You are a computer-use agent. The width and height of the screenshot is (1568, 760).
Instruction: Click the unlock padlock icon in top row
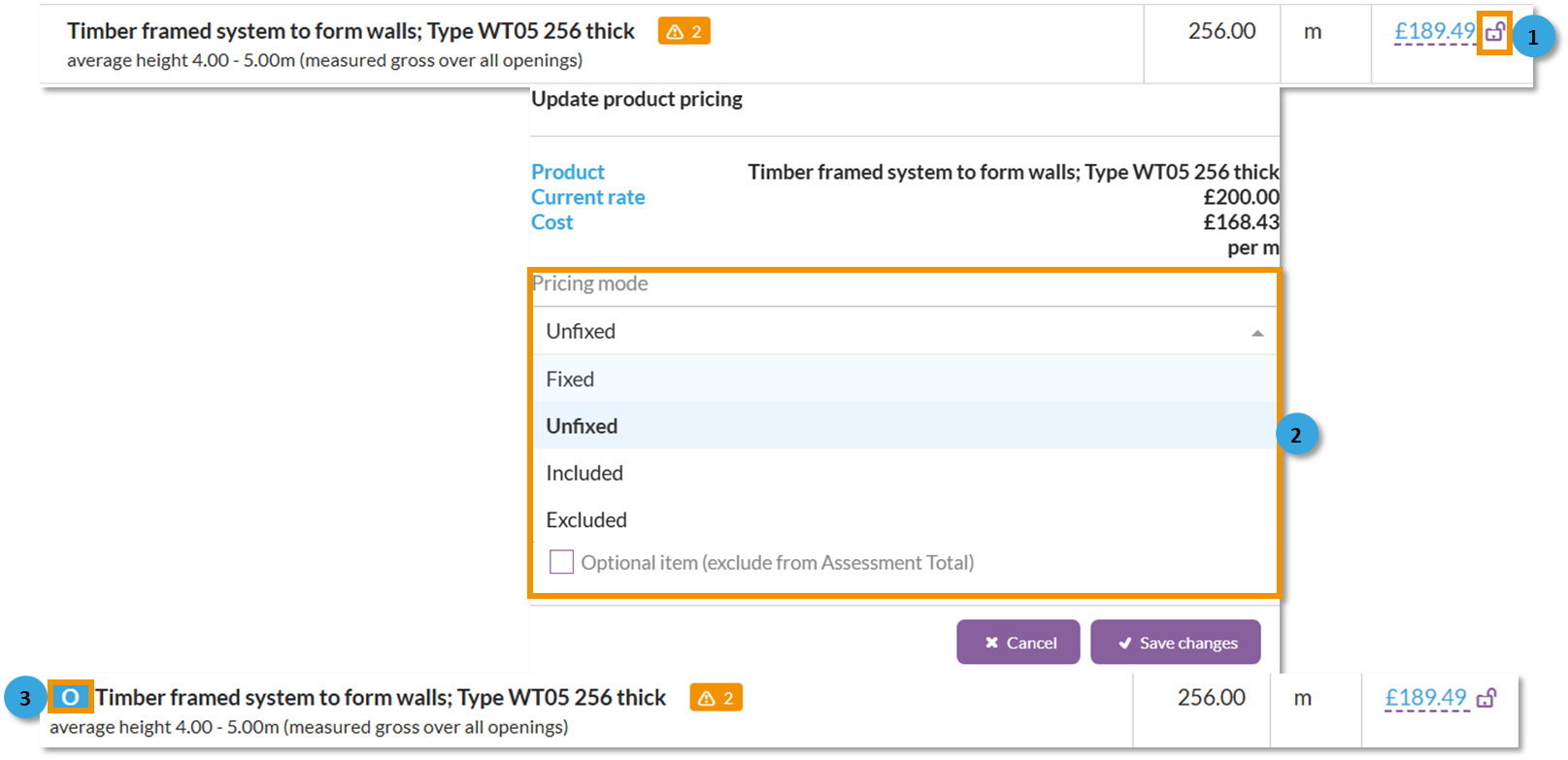1494,33
